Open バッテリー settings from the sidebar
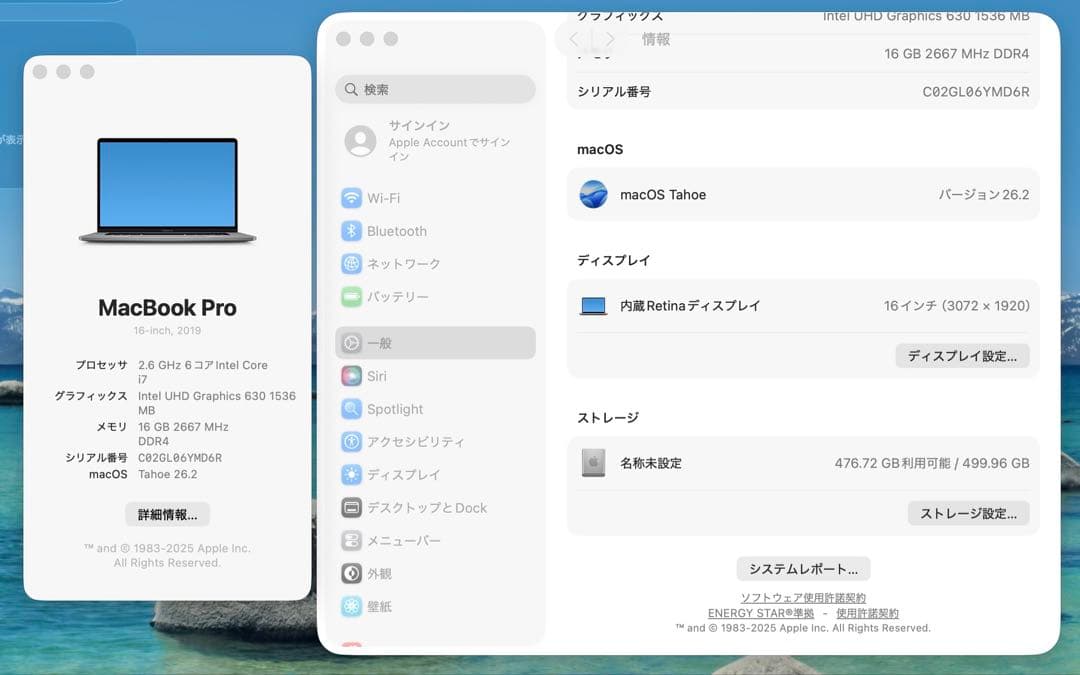Image resolution: width=1080 pixels, height=675 pixels. pos(398,297)
